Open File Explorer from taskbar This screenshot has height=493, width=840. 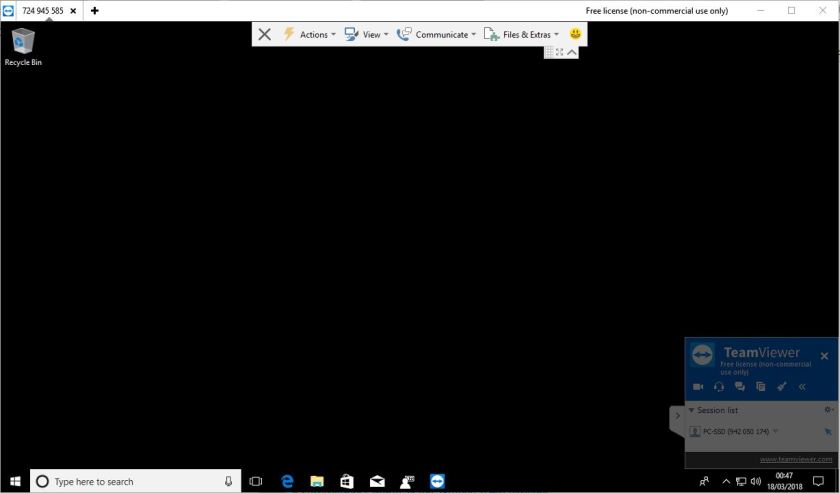click(x=317, y=481)
